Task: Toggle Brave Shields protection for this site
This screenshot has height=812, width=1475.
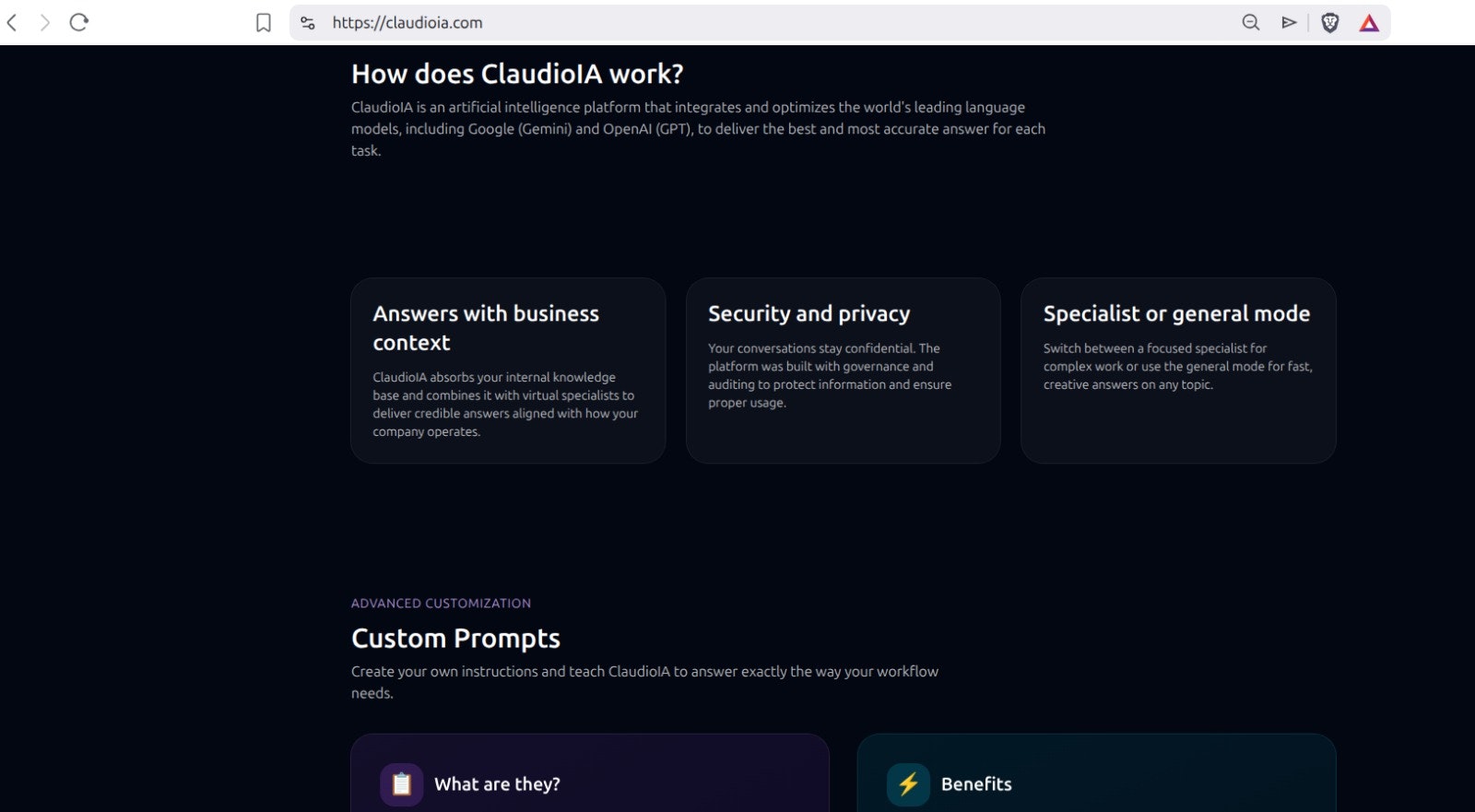Action: 1330,22
